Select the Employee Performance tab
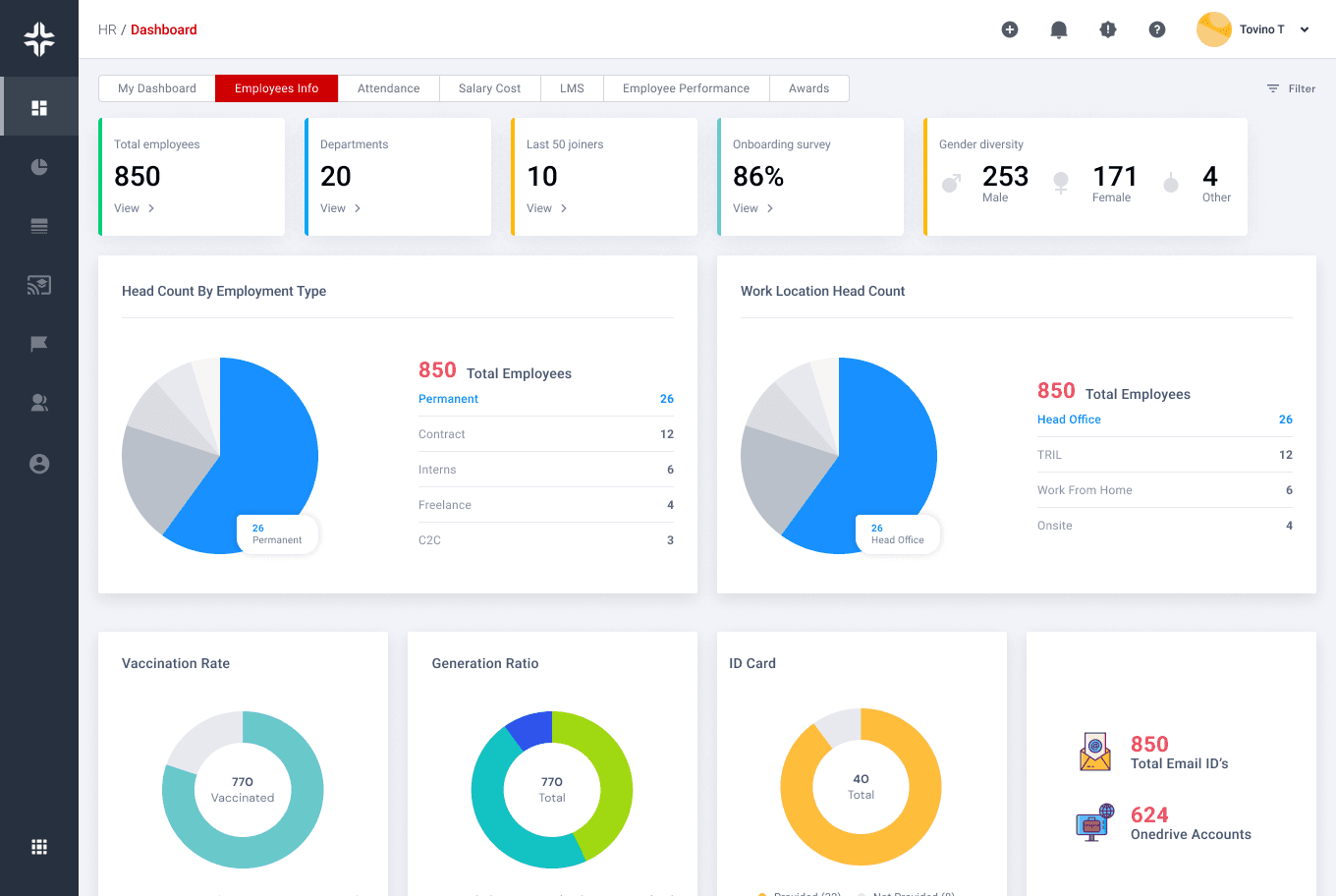Image resolution: width=1336 pixels, height=896 pixels. point(686,88)
